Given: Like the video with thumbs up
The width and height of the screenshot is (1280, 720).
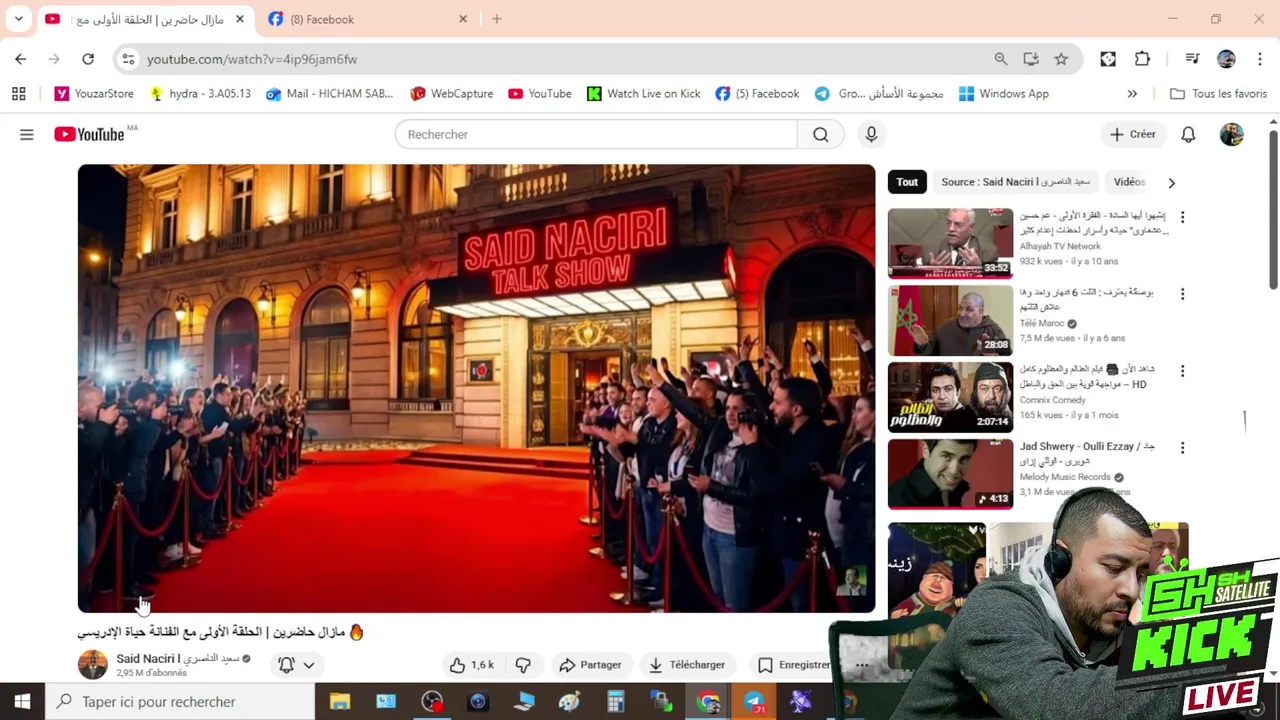Looking at the screenshot, I should 471,665.
